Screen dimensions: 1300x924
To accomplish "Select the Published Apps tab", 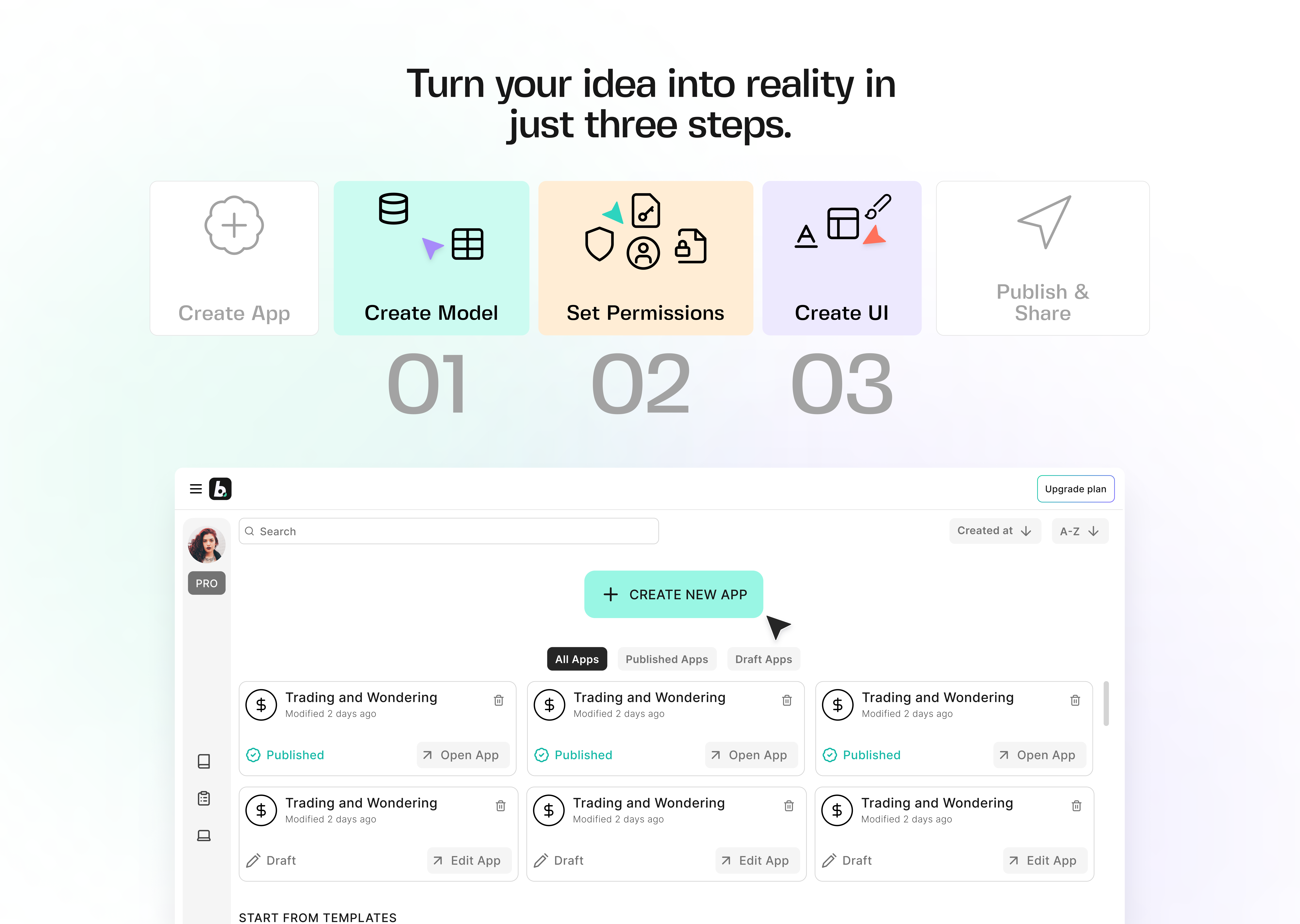I will 666,659.
